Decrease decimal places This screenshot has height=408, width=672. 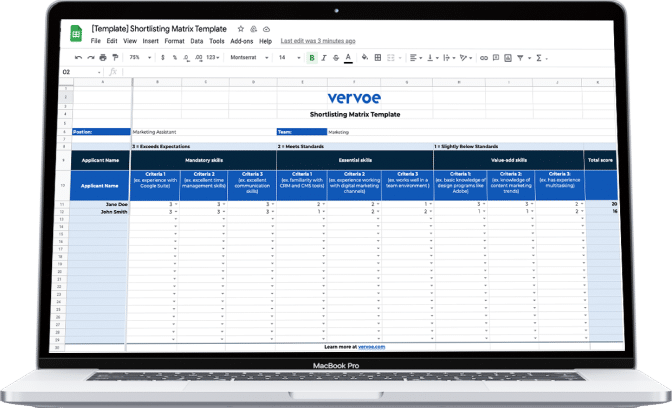tap(186, 57)
